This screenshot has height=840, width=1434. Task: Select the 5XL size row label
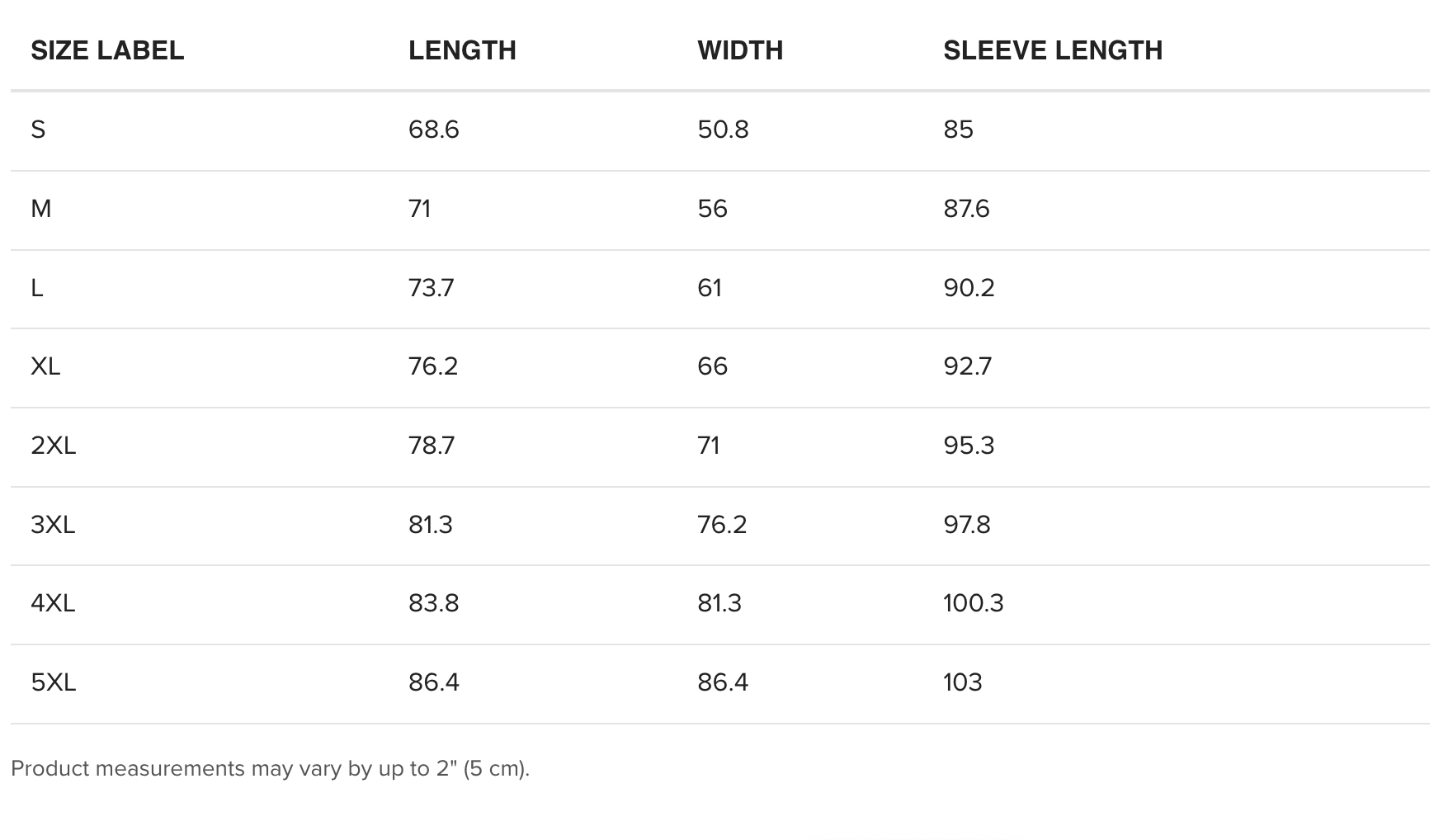tap(53, 682)
